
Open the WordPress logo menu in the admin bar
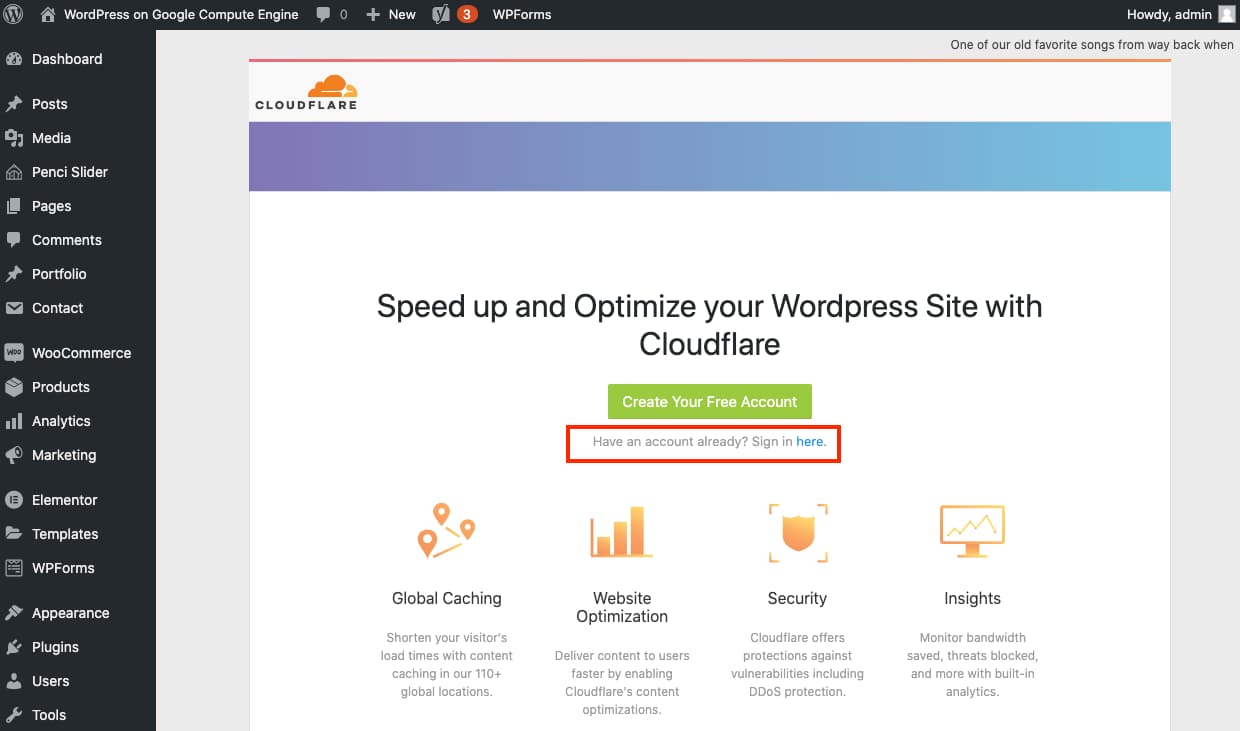coord(14,15)
